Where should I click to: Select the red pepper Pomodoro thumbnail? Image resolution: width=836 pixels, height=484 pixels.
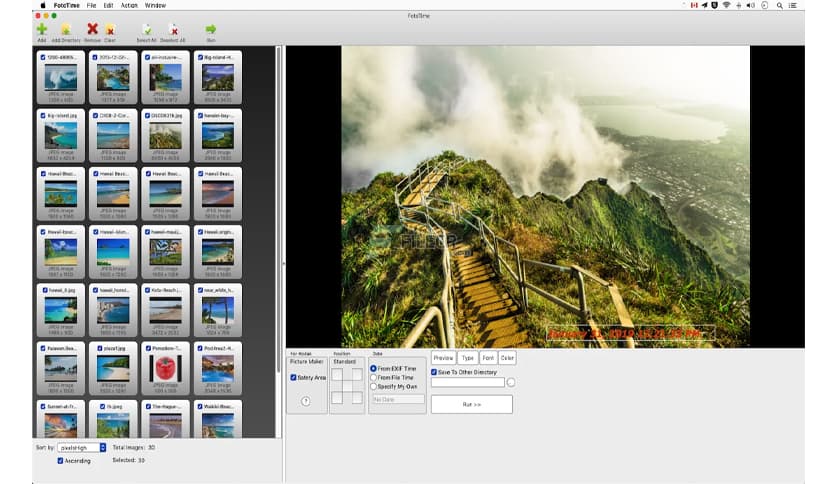click(165, 369)
